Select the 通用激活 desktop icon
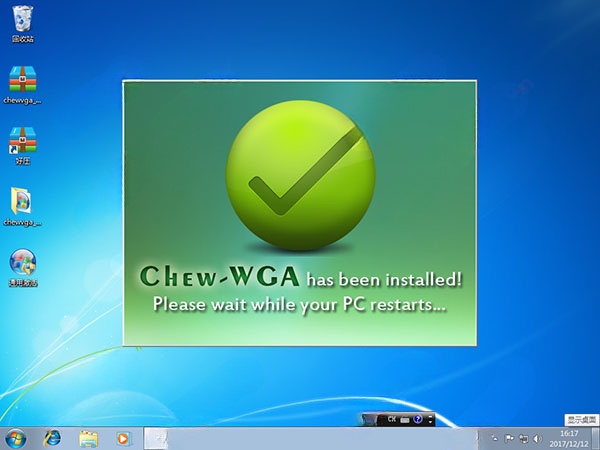This screenshot has width=600, height=450. 23,267
